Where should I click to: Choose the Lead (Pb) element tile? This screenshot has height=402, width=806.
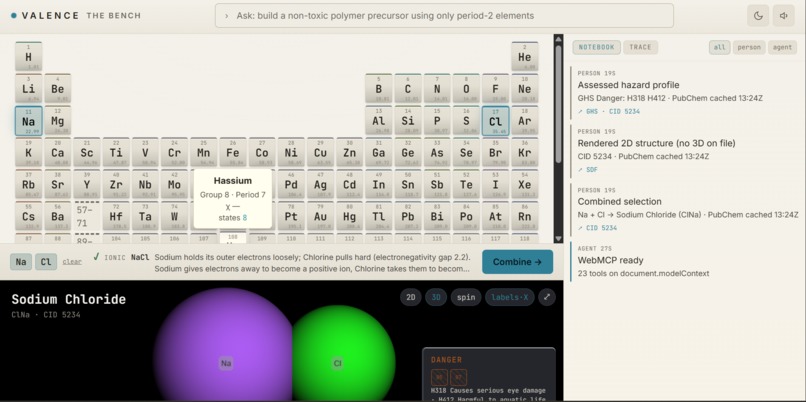coord(408,216)
